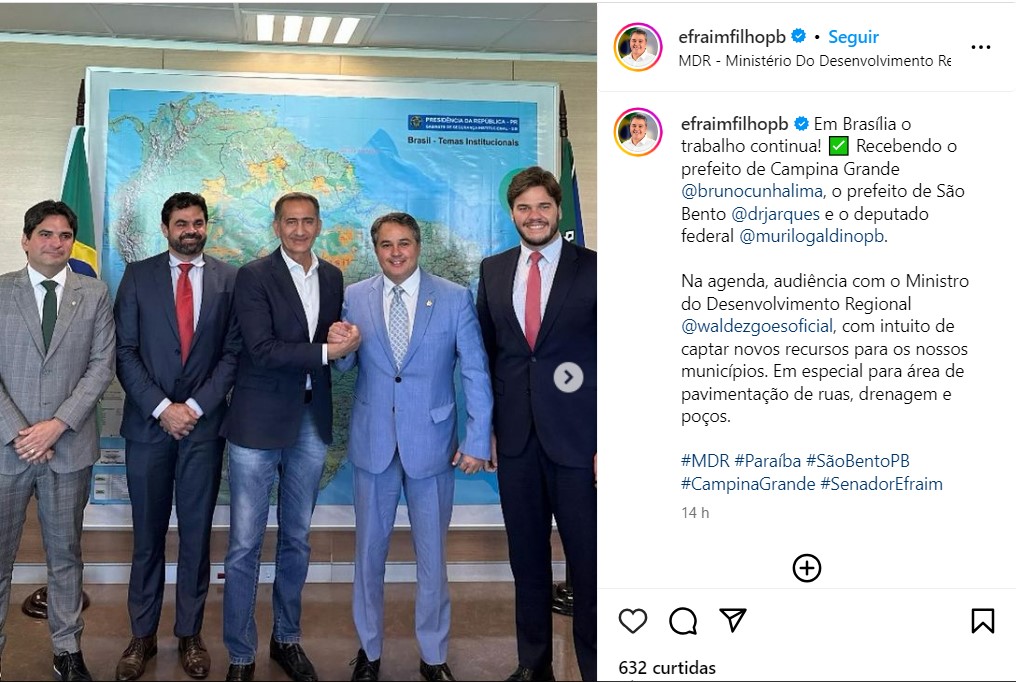
Task: View the 632 curtidas likes list
Action: pos(667,668)
